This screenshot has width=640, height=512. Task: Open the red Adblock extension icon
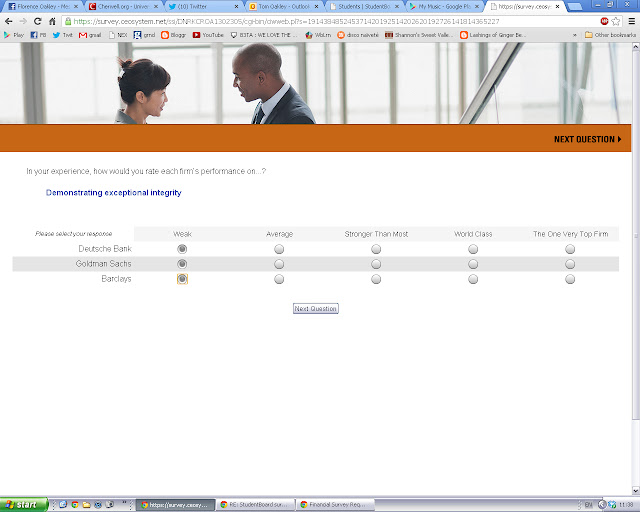[604, 21]
